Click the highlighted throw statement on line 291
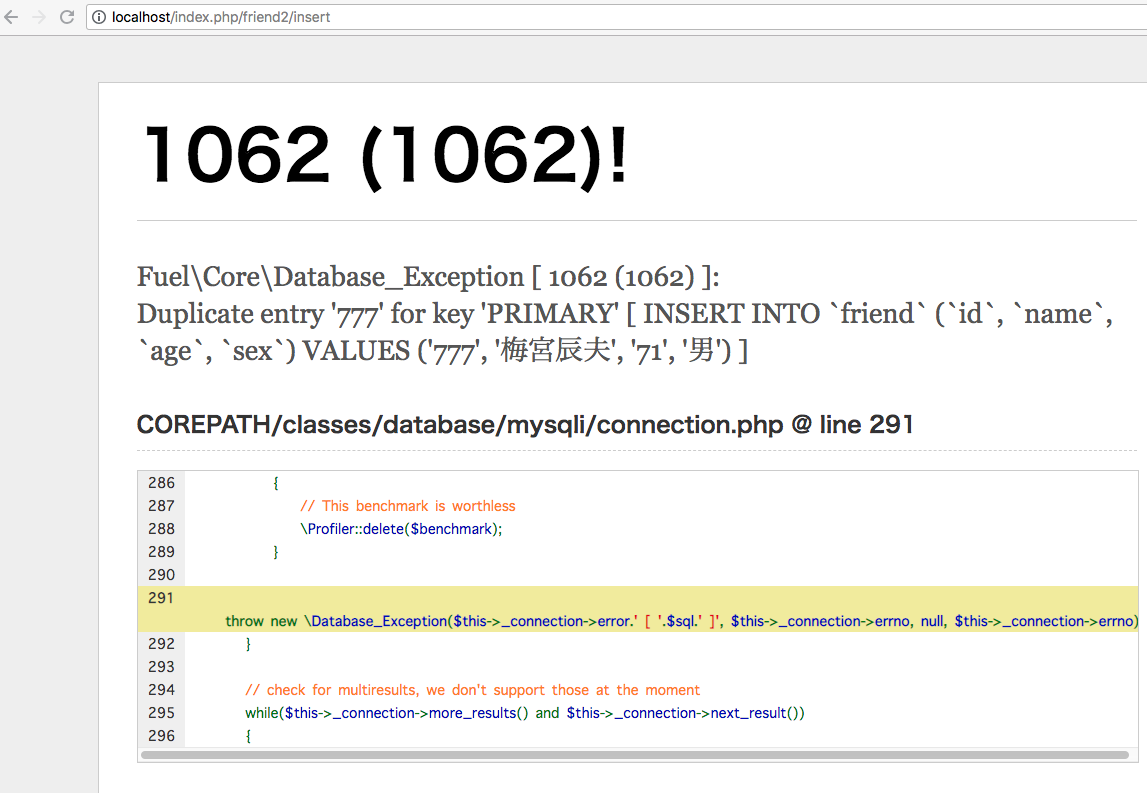This screenshot has height=793, width=1147. [x=500, y=620]
